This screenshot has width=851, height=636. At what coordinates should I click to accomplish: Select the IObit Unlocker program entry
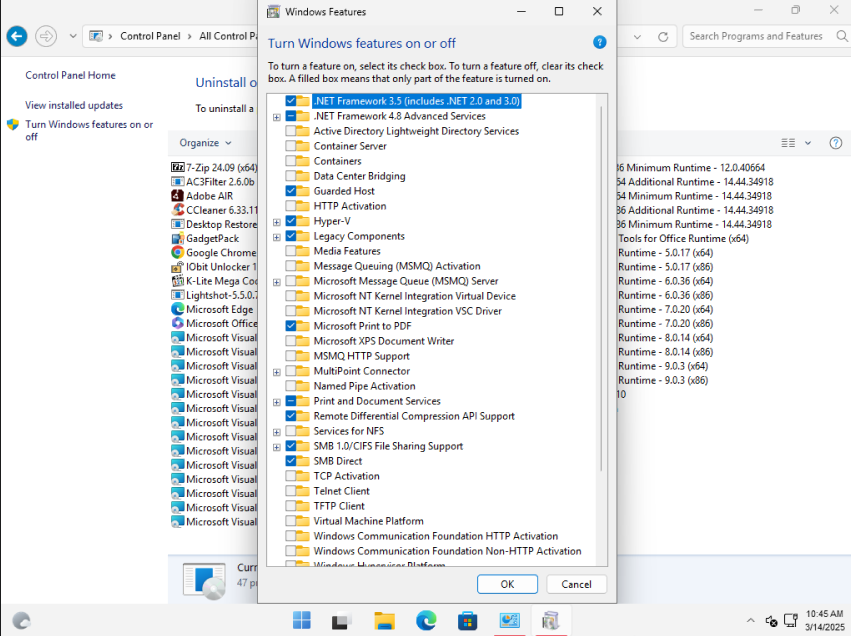click(214, 266)
